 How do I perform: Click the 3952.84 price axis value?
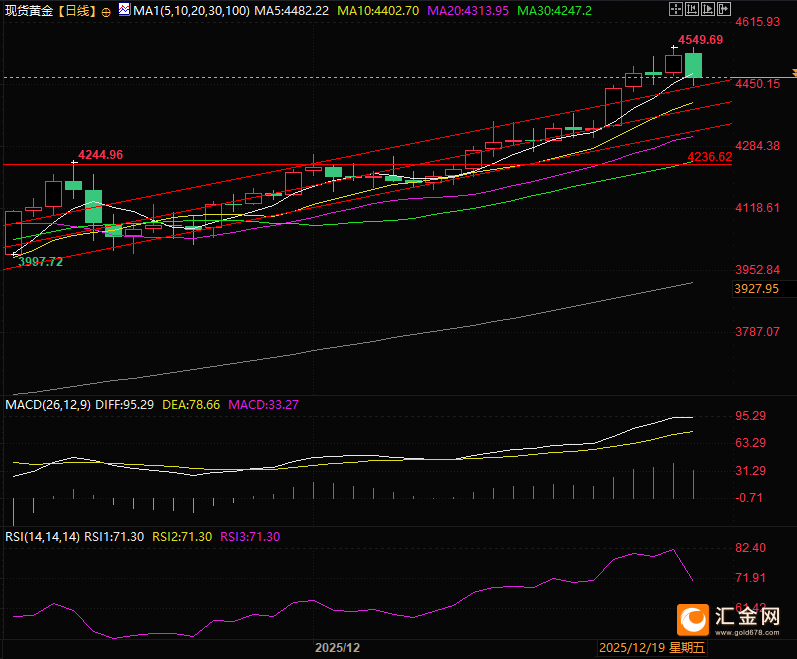coord(757,270)
